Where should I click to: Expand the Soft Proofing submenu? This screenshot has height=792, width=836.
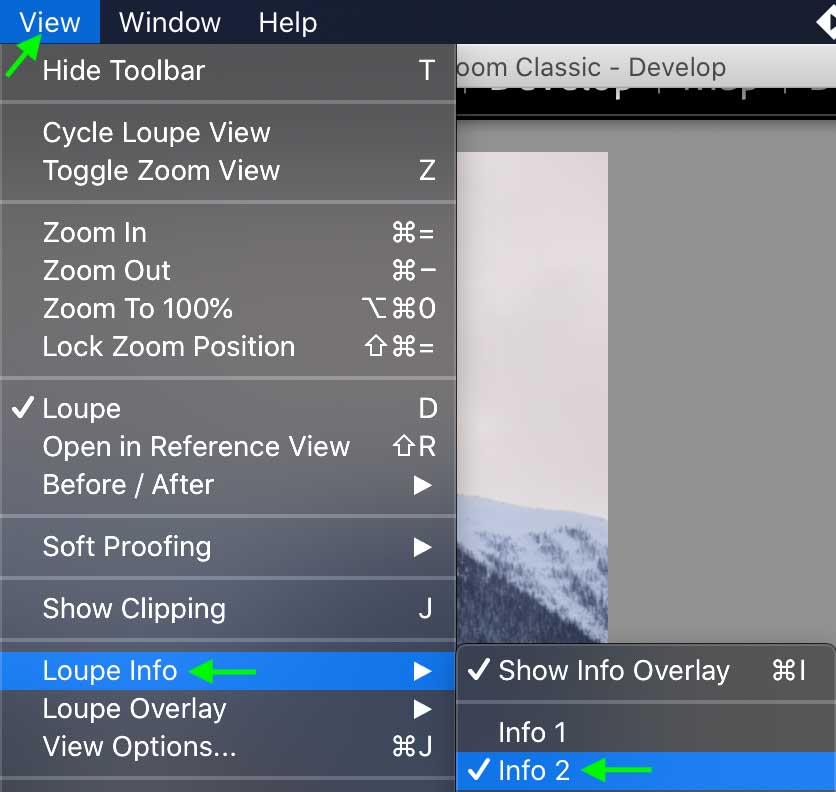click(x=228, y=547)
